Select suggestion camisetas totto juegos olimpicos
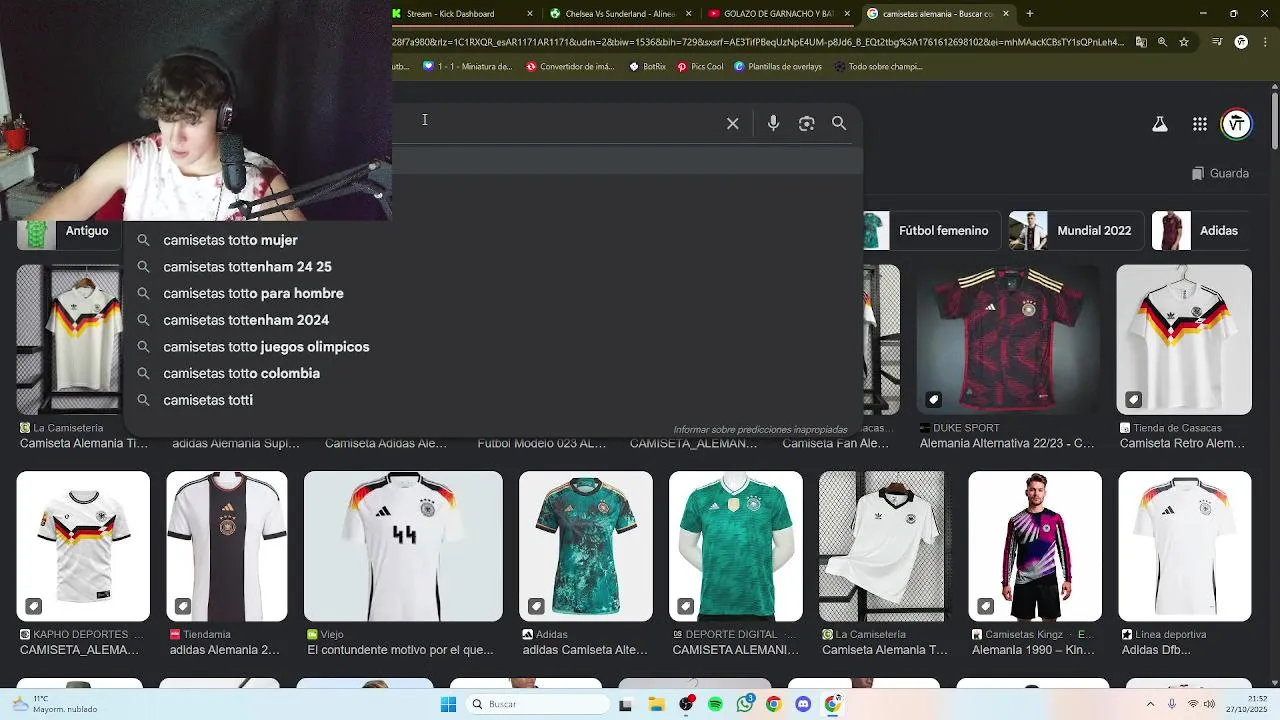The image size is (1280, 720). (x=492, y=347)
